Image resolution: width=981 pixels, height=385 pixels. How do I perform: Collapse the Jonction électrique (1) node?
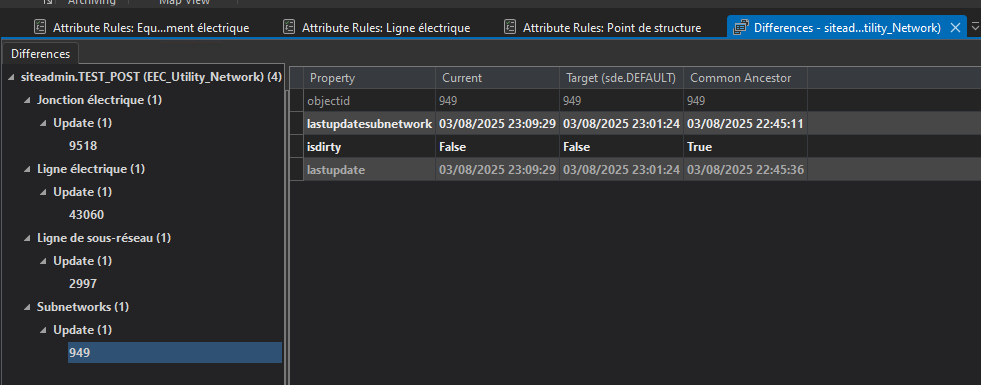[x=27, y=100]
